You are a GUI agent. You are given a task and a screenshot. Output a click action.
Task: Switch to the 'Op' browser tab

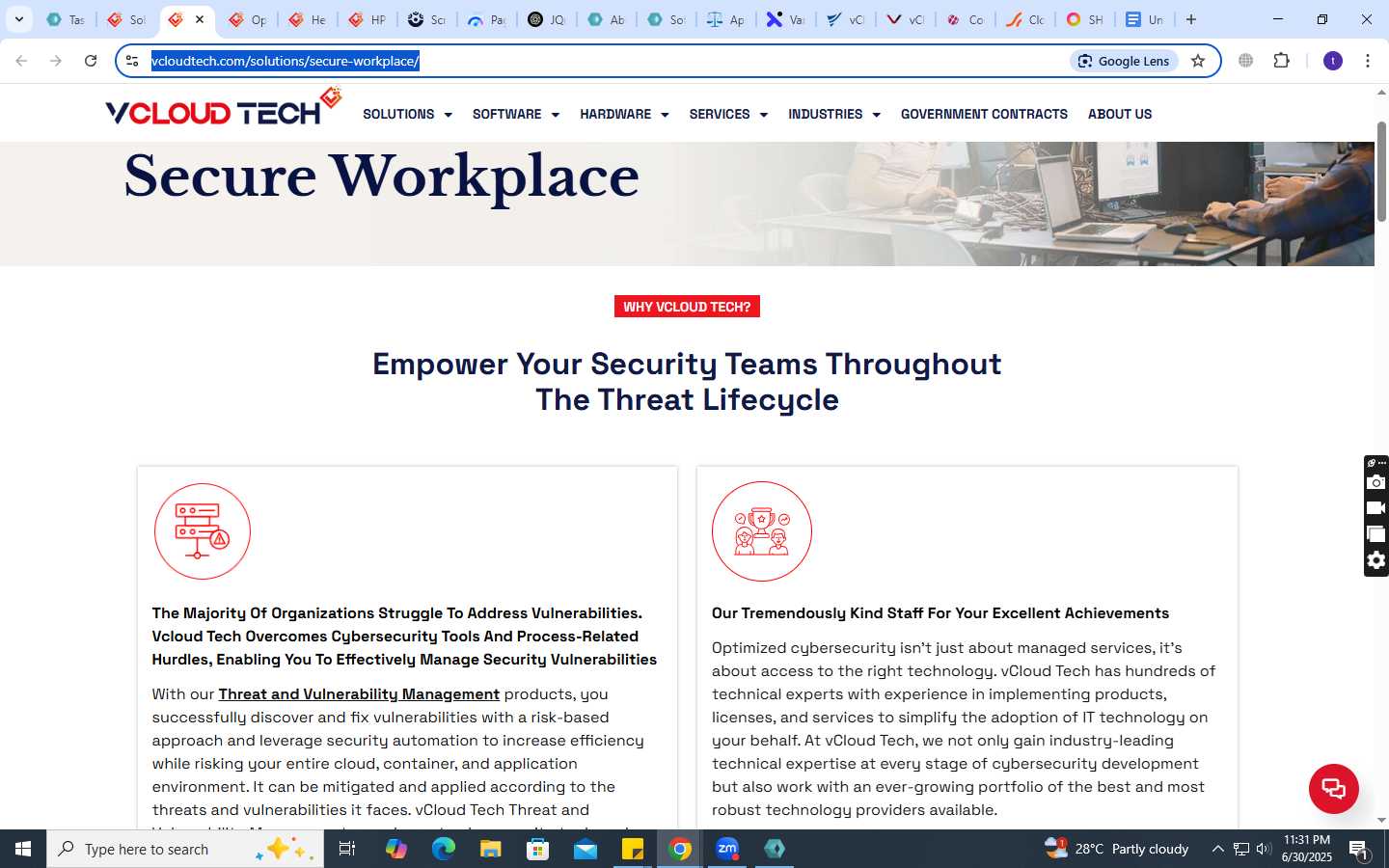tap(247, 19)
